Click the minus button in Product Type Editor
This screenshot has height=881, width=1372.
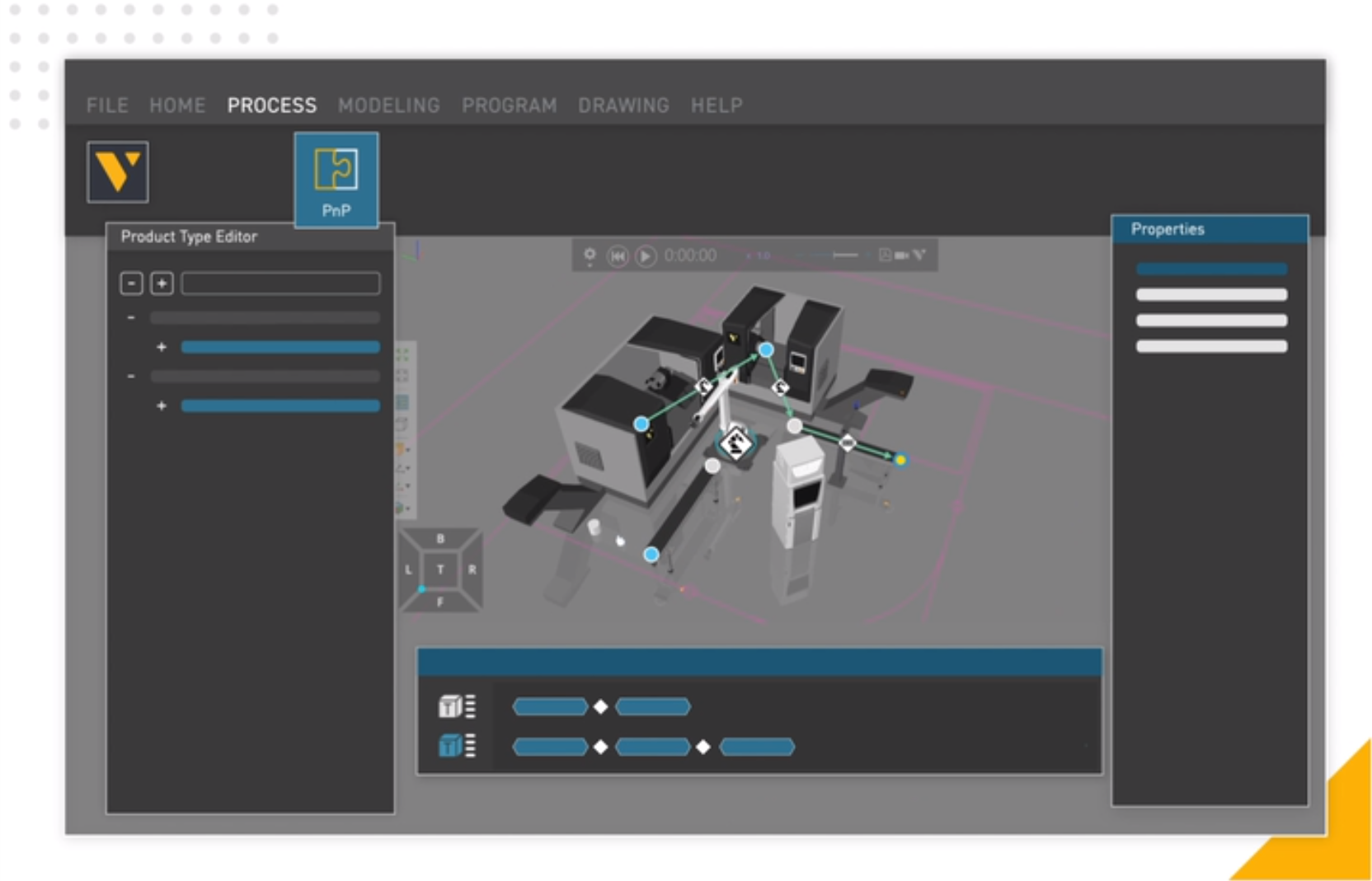(131, 284)
